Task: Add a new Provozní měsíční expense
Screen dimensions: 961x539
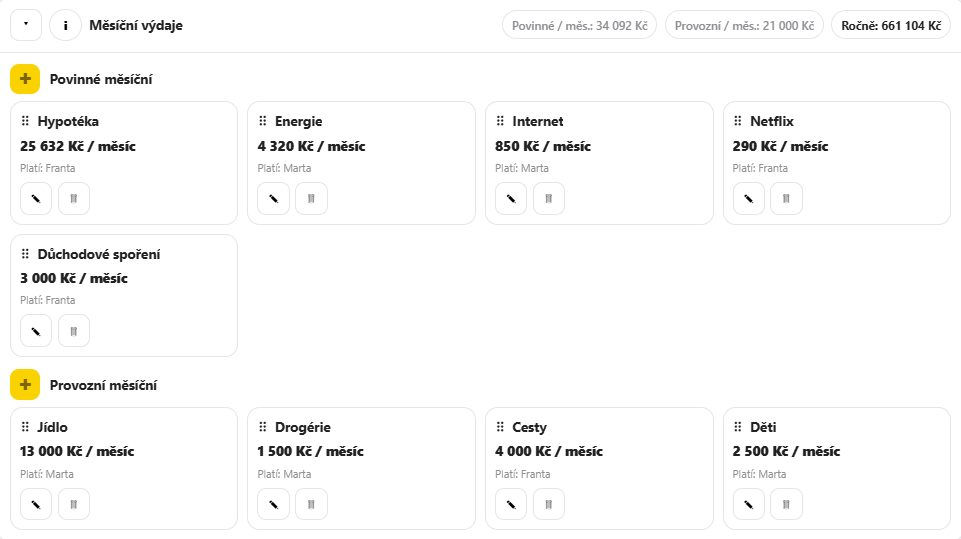Action: pyautogui.click(x=25, y=384)
